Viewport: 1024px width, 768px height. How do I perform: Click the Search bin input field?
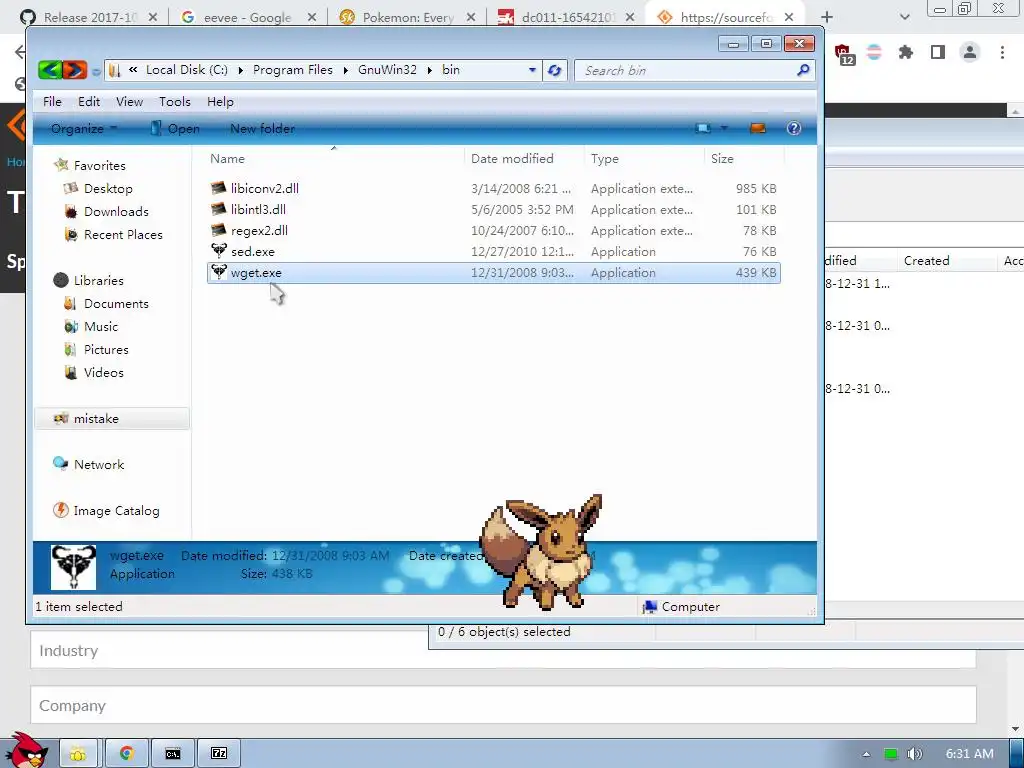[686, 70]
